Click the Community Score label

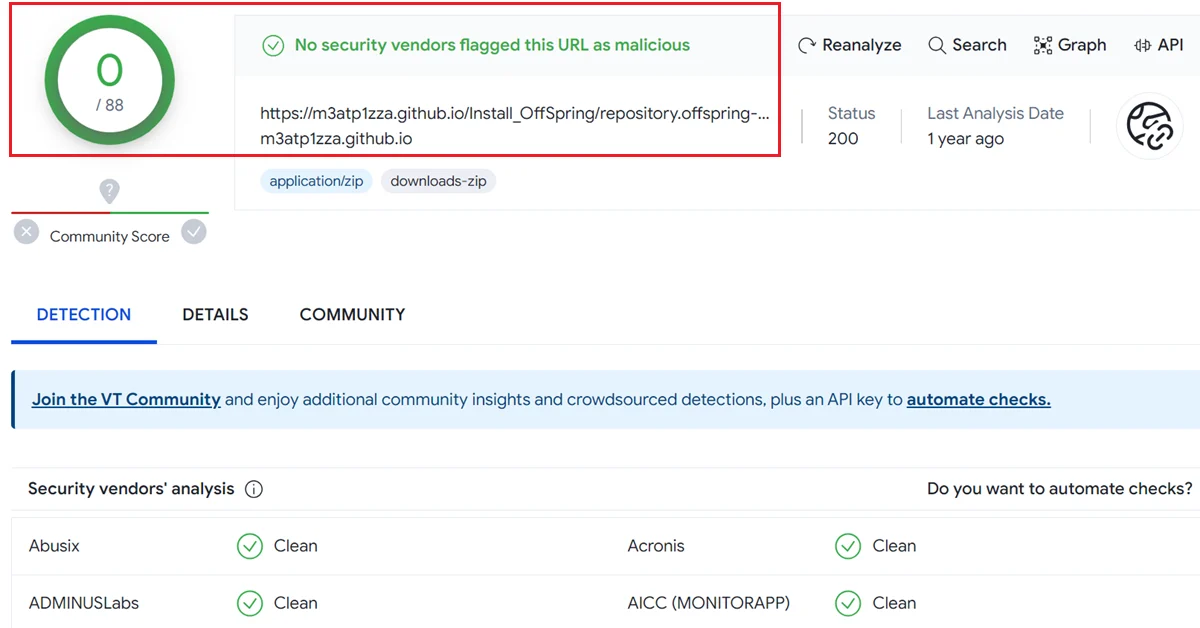(x=110, y=237)
